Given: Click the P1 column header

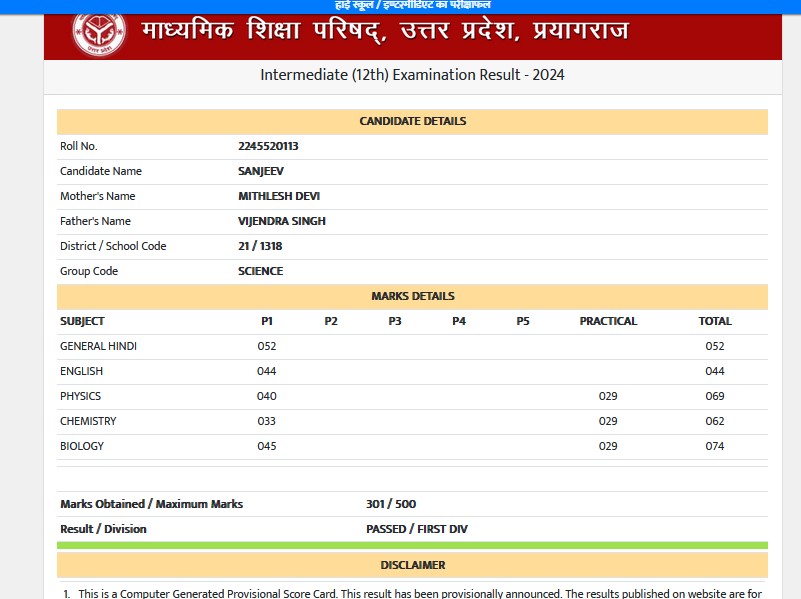Looking at the screenshot, I should tap(267, 321).
